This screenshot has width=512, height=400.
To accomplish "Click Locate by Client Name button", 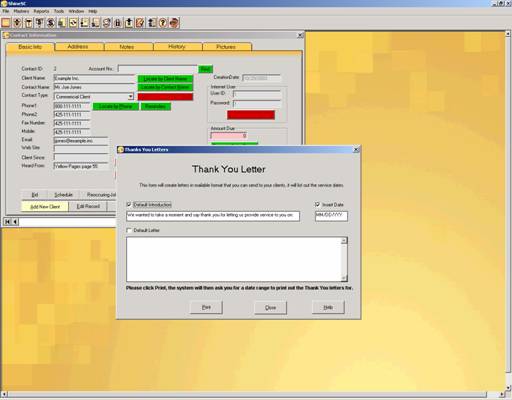I will point(165,79).
